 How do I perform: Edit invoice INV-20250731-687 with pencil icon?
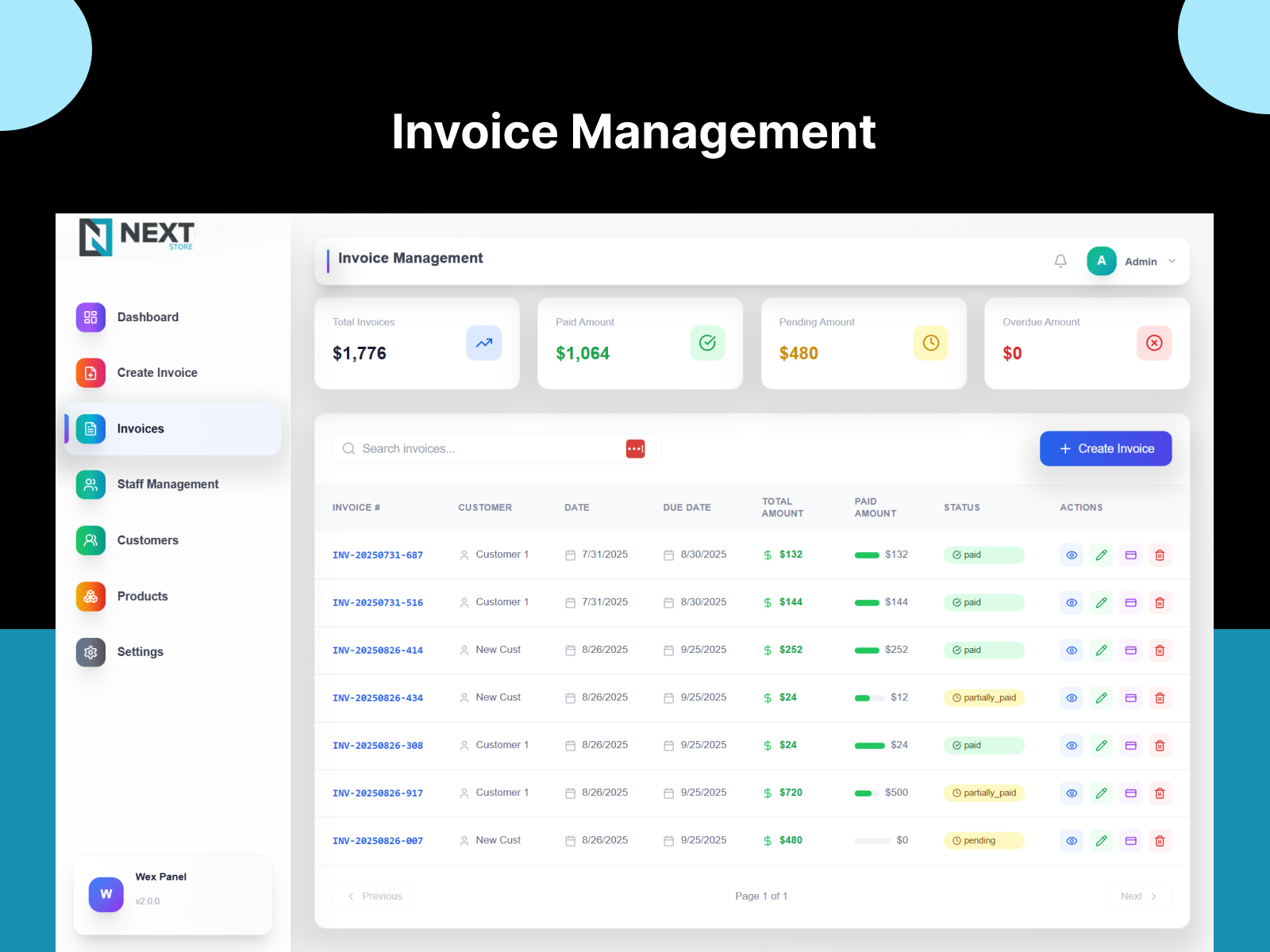pyautogui.click(x=1101, y=555)
